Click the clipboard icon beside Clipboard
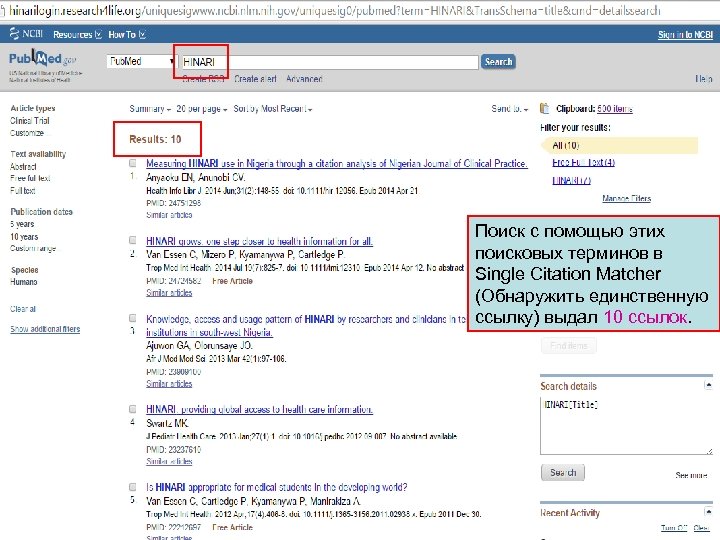 545,108
